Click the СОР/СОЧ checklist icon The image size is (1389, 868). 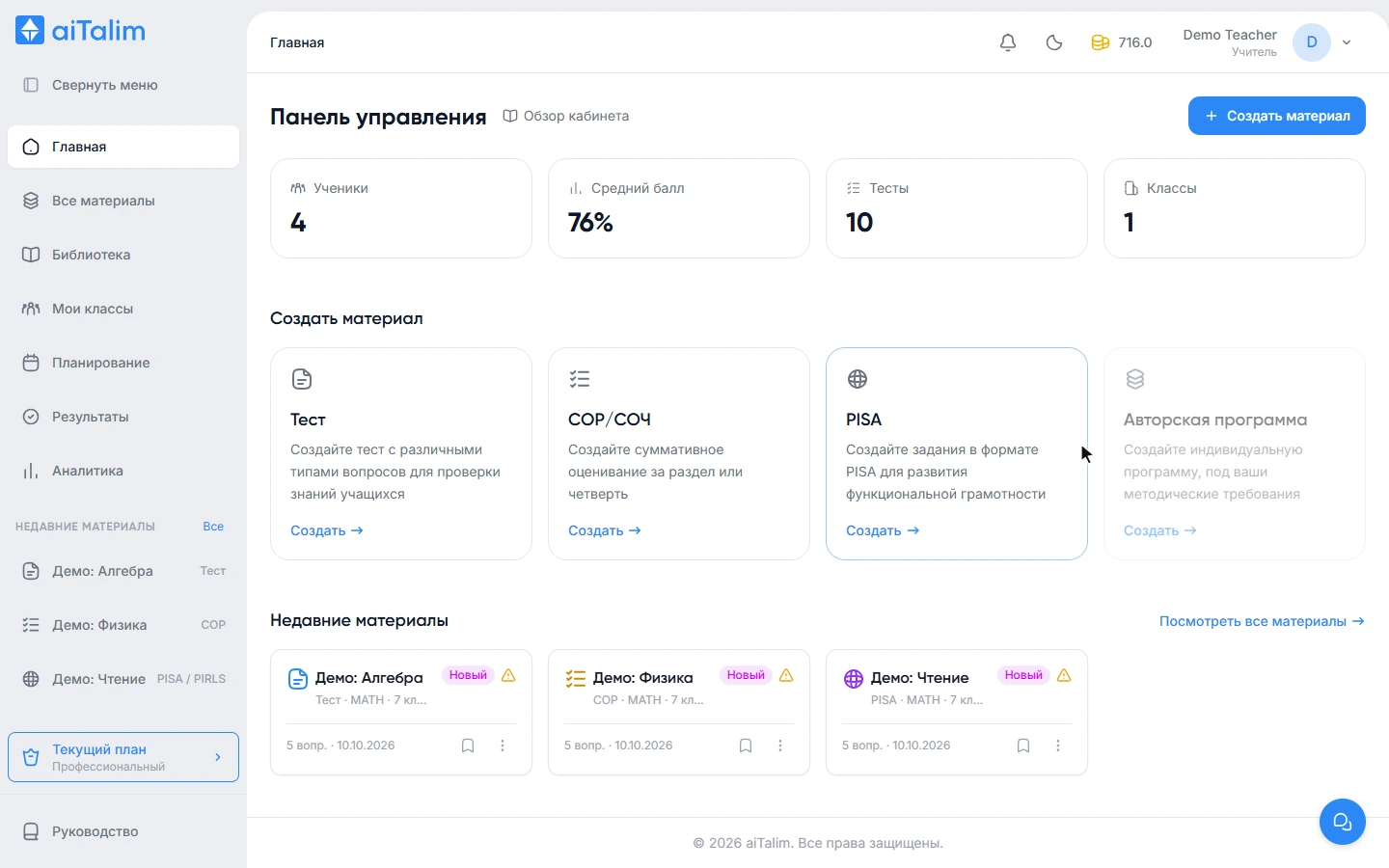[580, 379]
